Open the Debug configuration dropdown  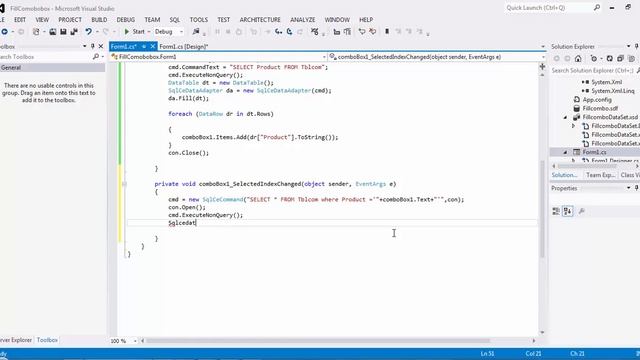point(181,32)
